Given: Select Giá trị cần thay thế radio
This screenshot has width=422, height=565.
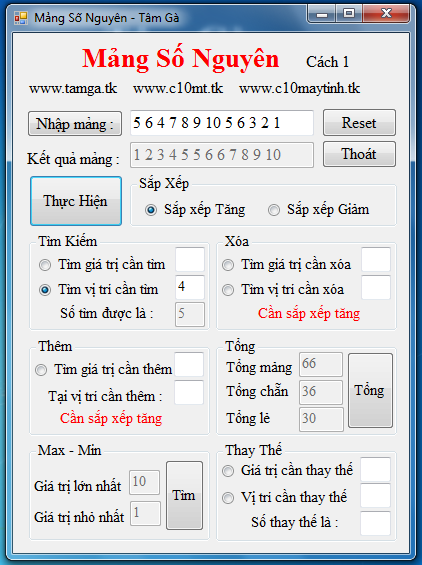Looking at the screenshot, I should tap(287, 471).
